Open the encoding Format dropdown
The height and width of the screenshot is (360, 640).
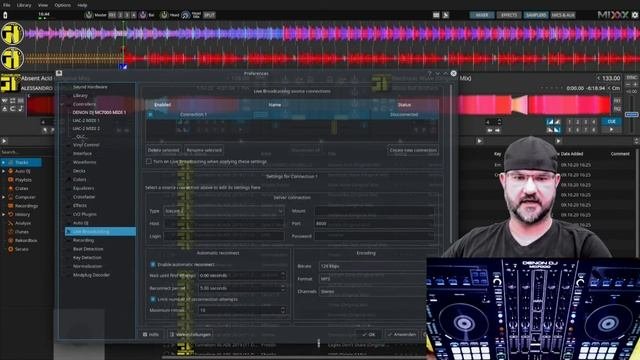[373, 279]
